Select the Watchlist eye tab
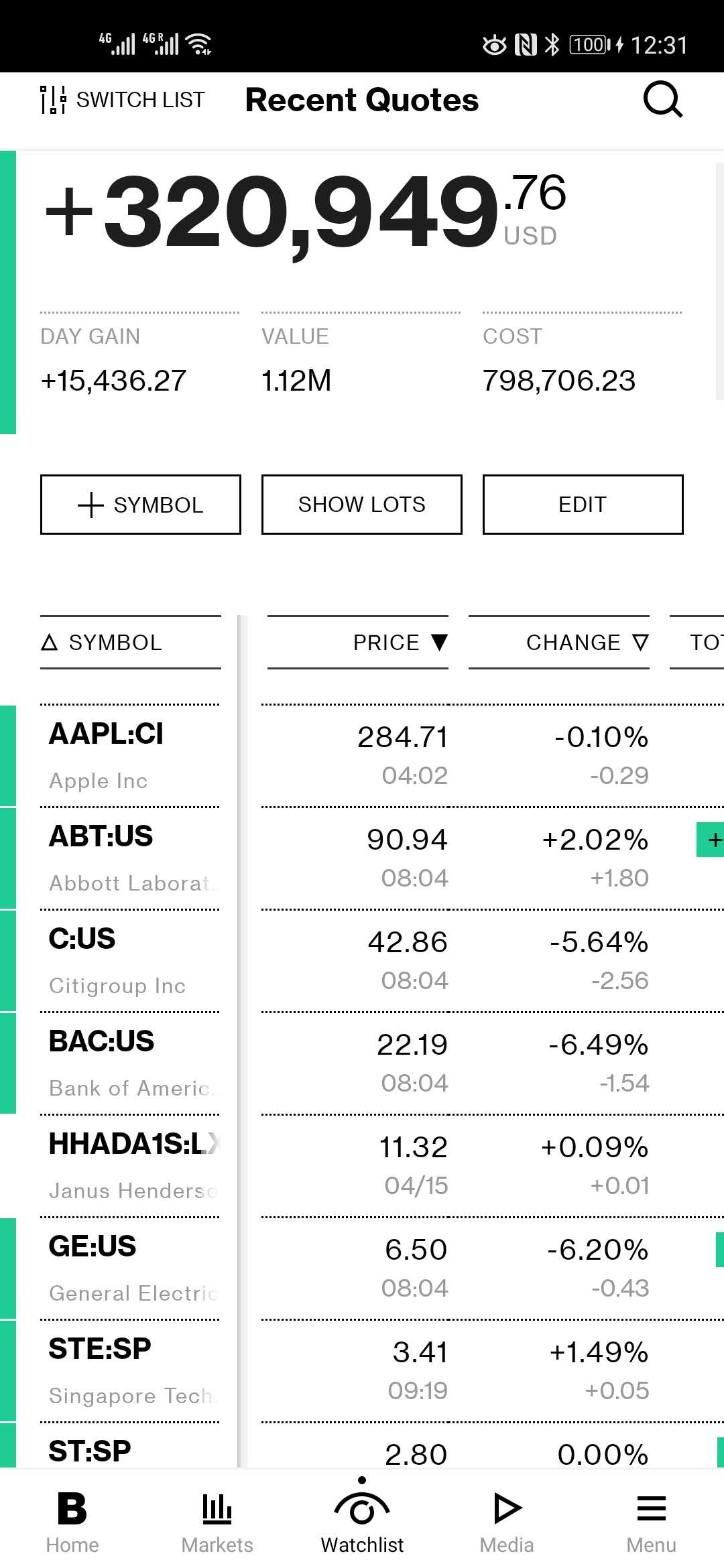Image resolution: width=724 pixels, height=1568 pixels. (362, 1521)
